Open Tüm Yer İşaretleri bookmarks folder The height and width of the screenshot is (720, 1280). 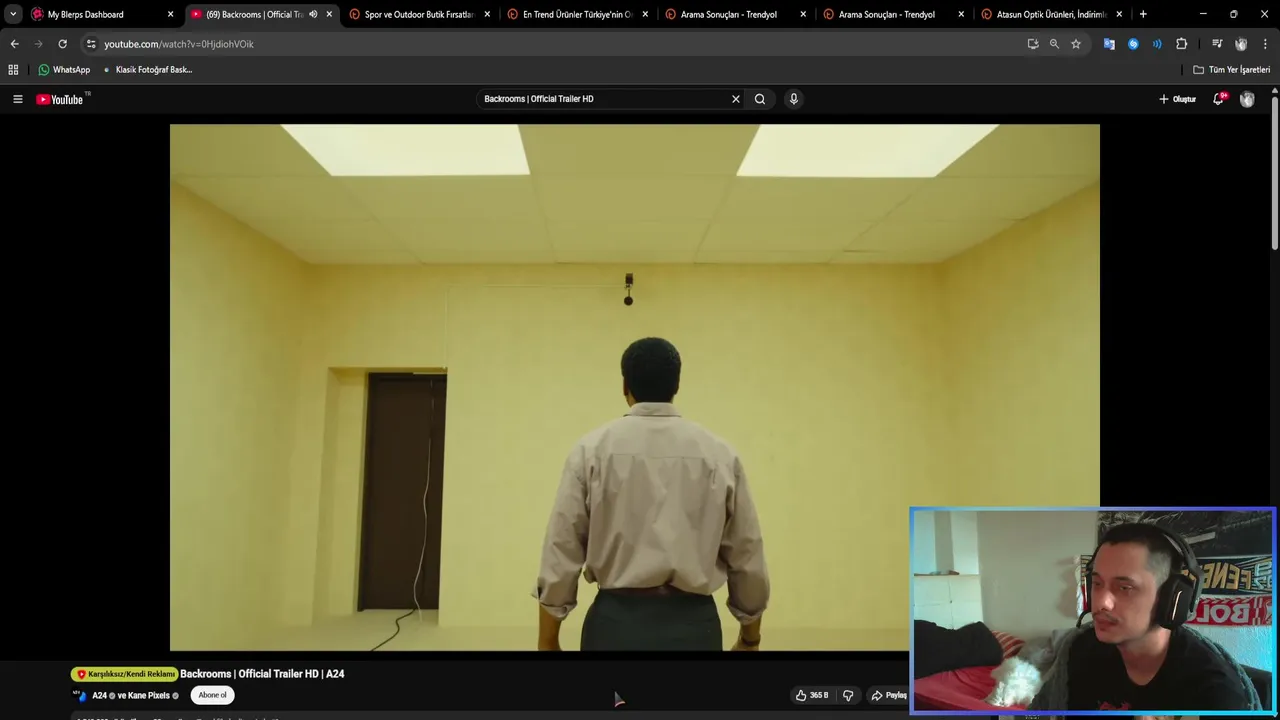coord(1231,70)
